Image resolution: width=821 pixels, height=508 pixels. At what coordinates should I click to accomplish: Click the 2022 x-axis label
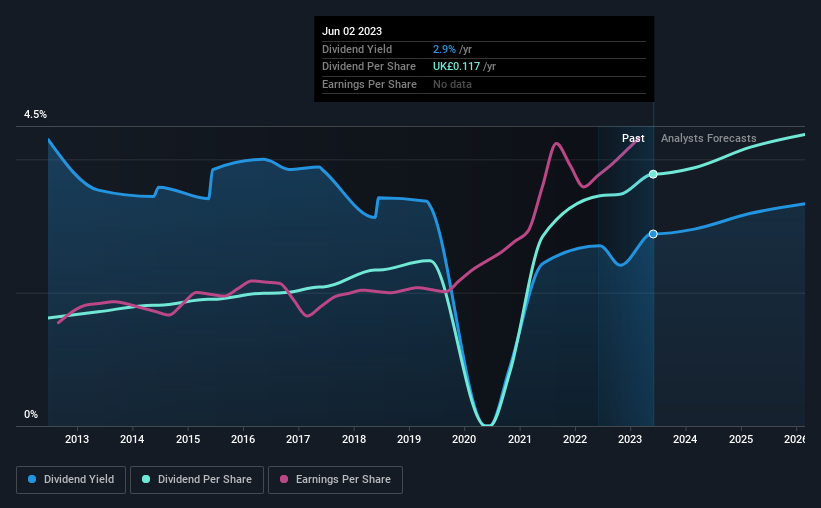(575, 439)
